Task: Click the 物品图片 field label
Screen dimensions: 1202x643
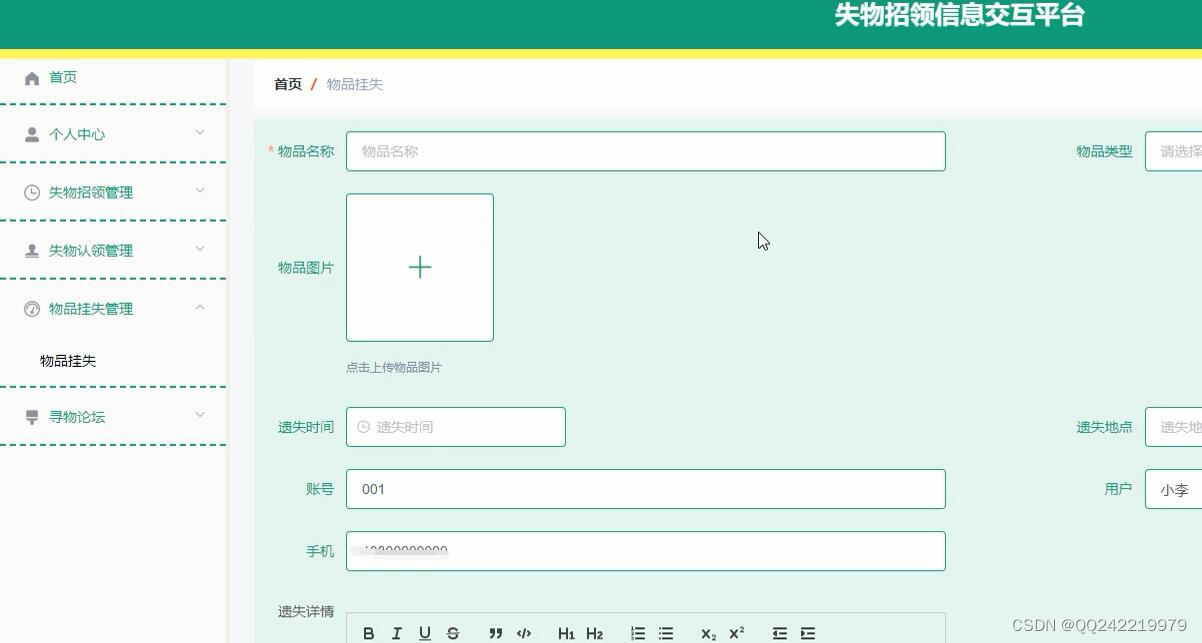Action: (306, 267)
